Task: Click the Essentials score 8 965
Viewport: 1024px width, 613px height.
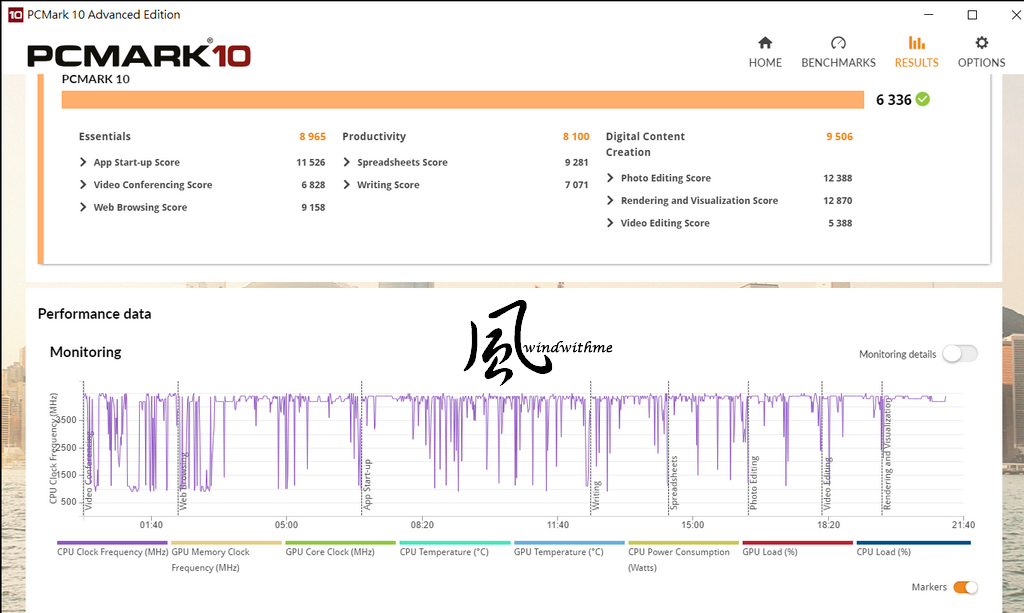Action: pos(312,136)
